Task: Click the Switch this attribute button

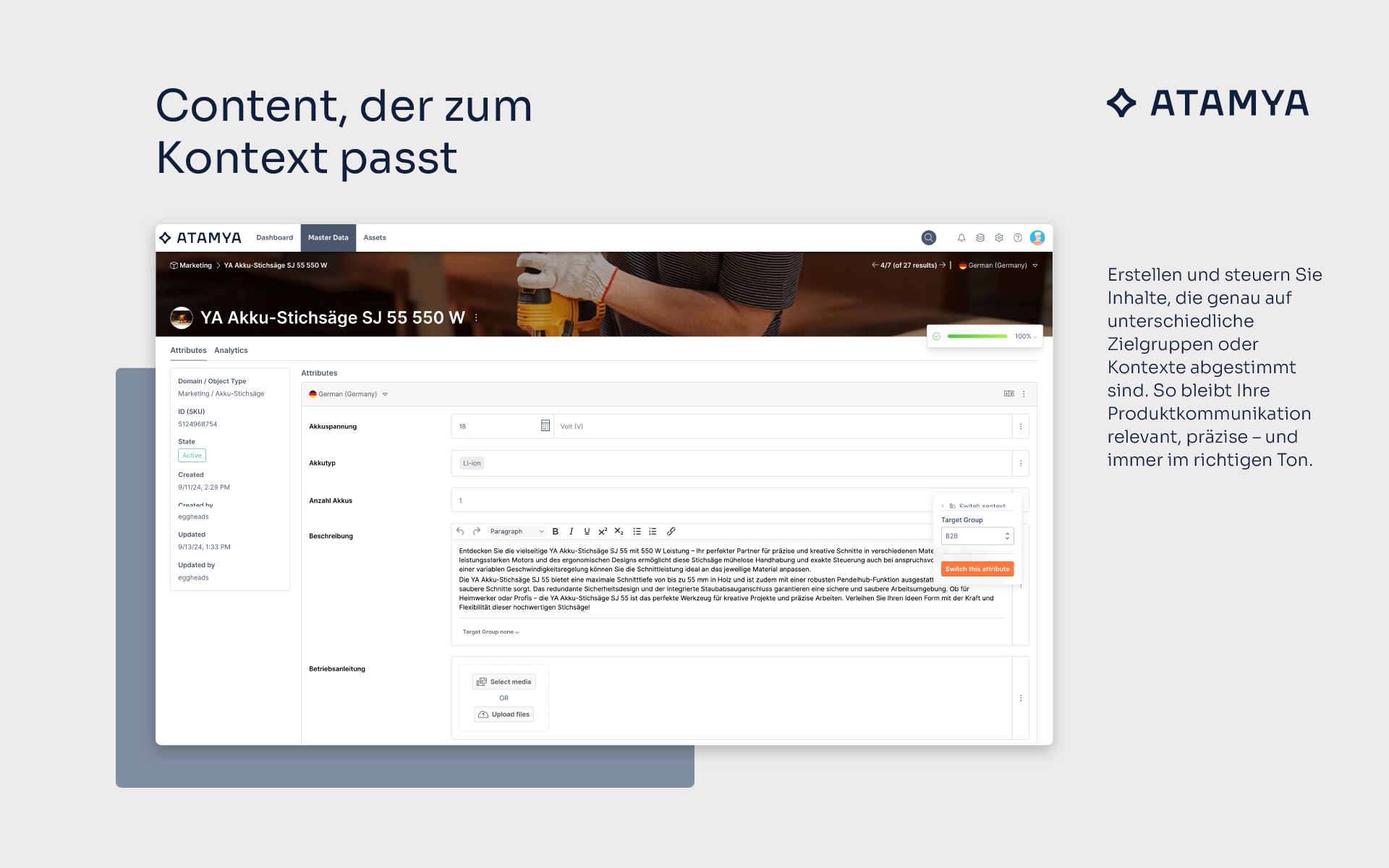Action: tap(977, 569)
